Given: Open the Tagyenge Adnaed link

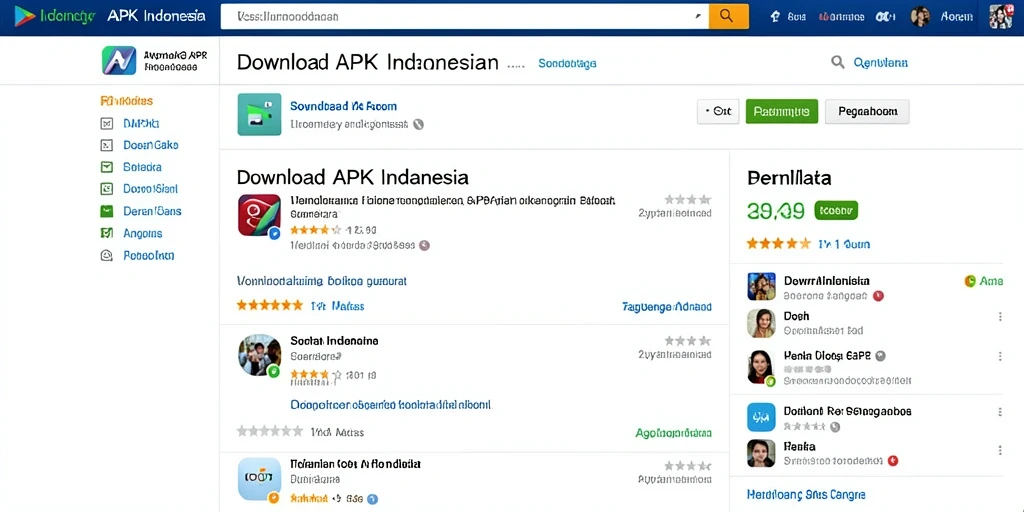Looking at the screenshot, I should pos(667,306).
